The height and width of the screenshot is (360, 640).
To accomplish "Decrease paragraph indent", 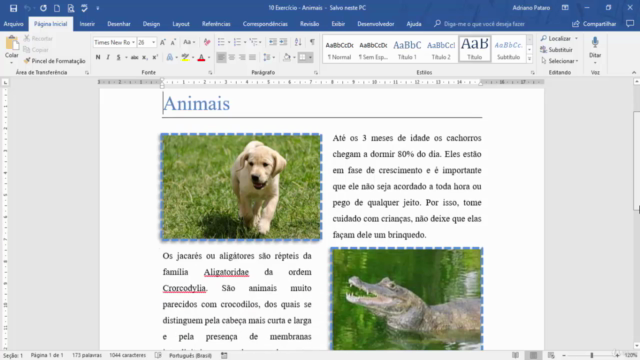I will [x=273, y=42].
